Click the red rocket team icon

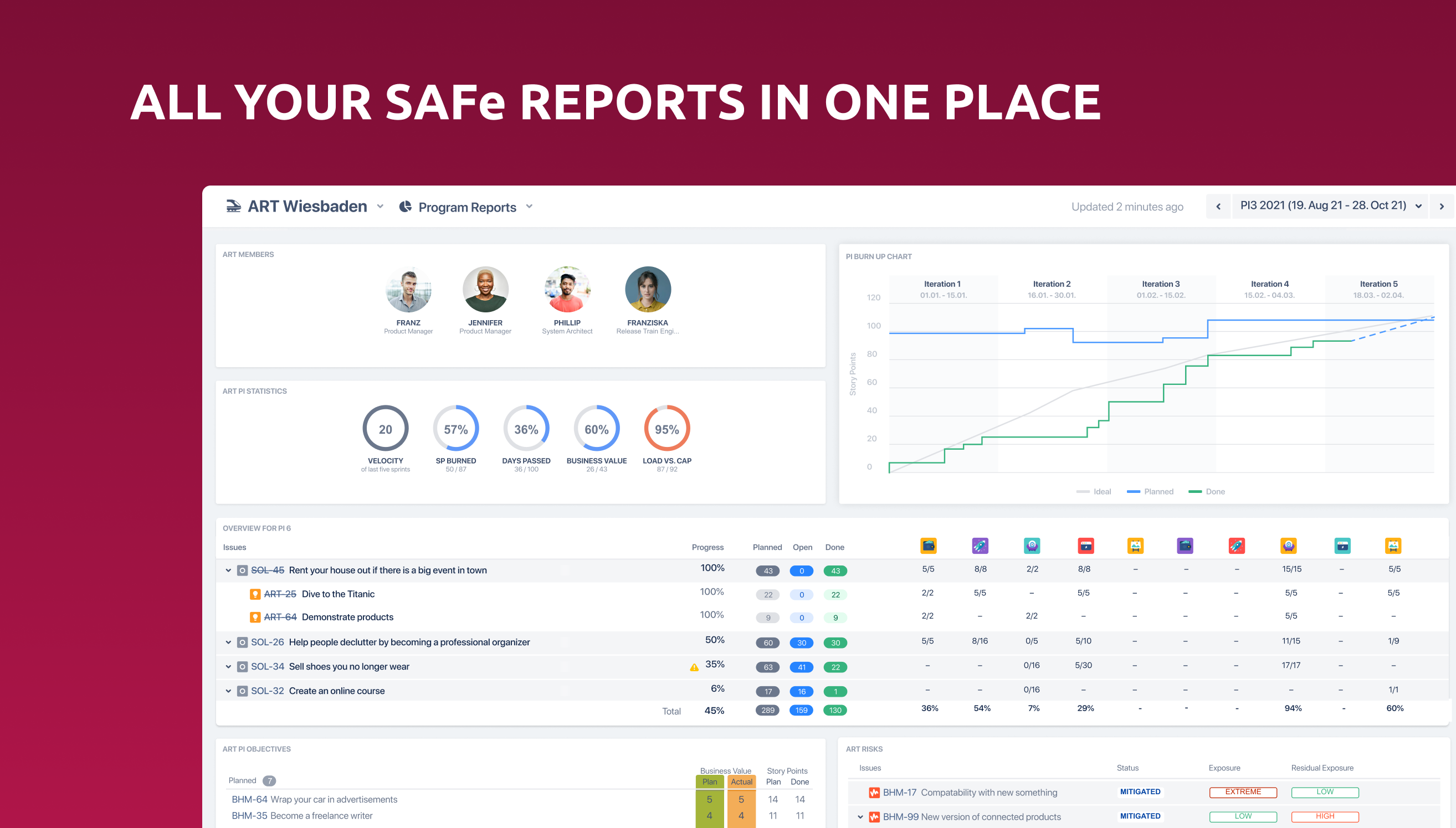pos(1237,546)
